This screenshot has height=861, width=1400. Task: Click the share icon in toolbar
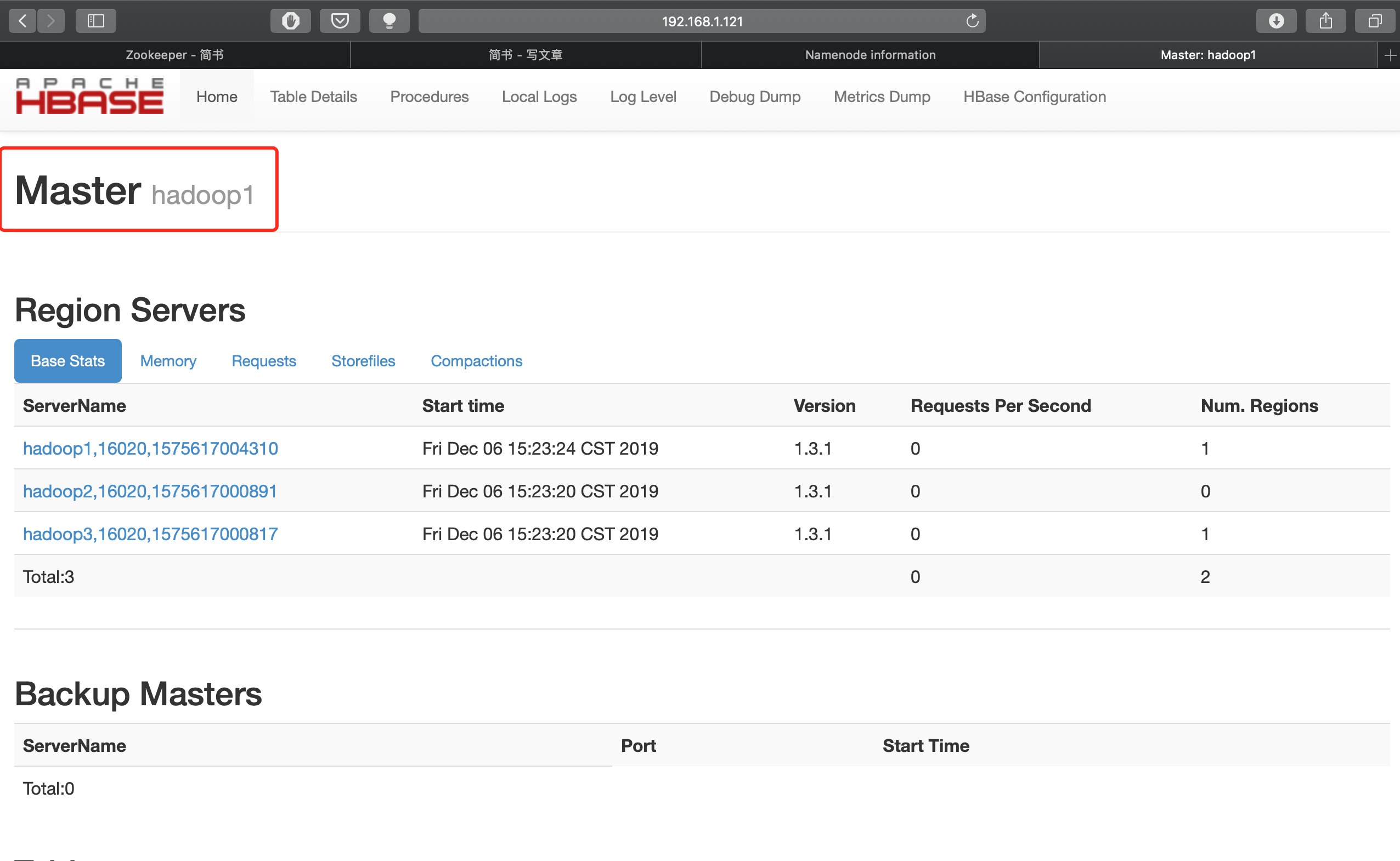[x=1325, y=21]
